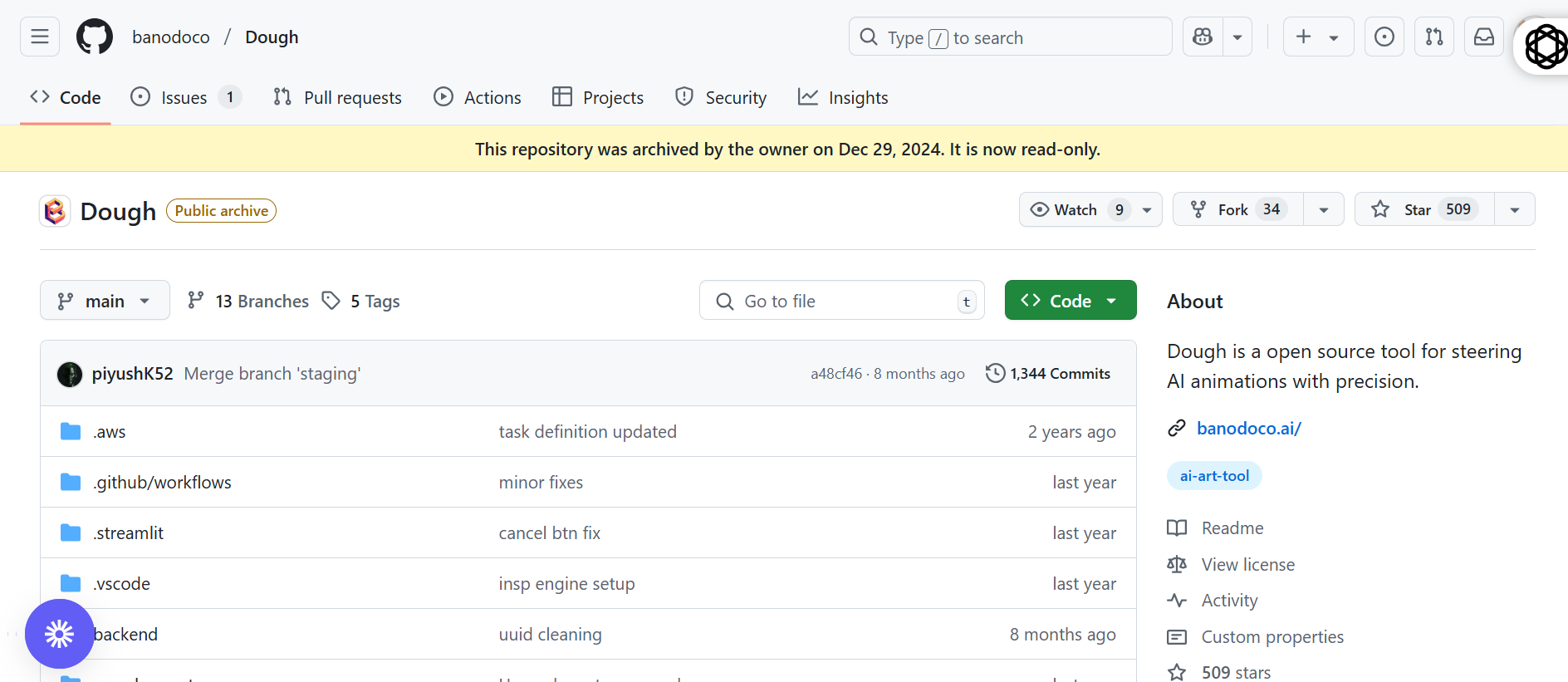Open the .vscode folder
This screenshot has height=682, width=1568.
point(122,584)
